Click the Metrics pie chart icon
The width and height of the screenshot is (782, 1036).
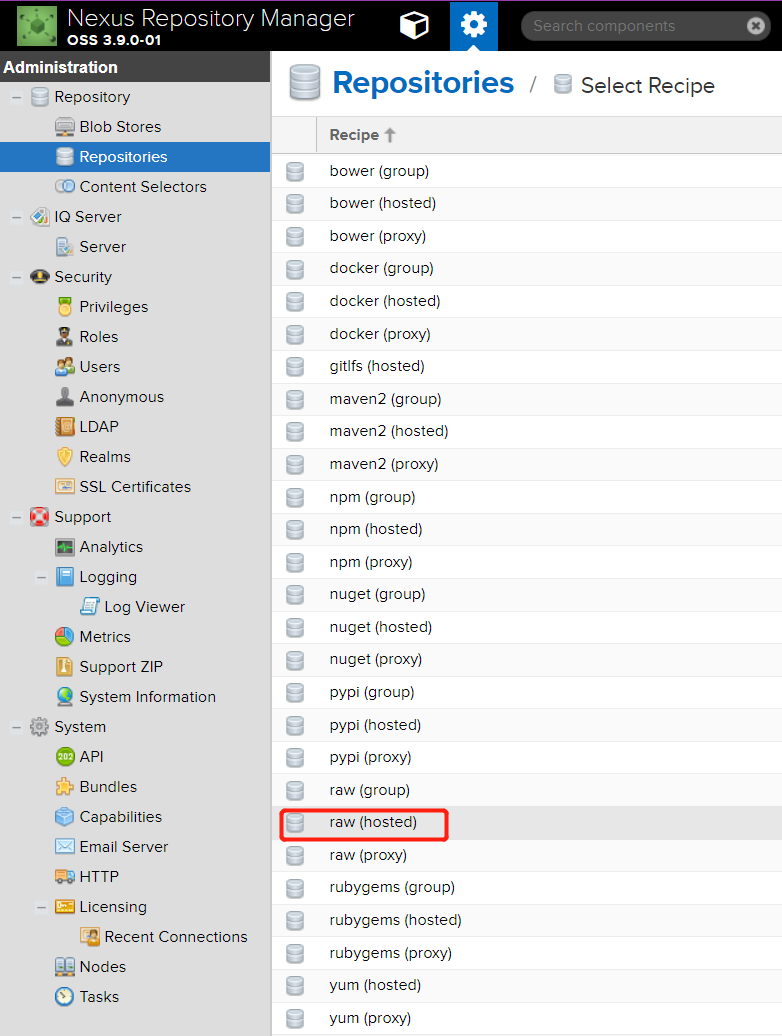[65, 637]
